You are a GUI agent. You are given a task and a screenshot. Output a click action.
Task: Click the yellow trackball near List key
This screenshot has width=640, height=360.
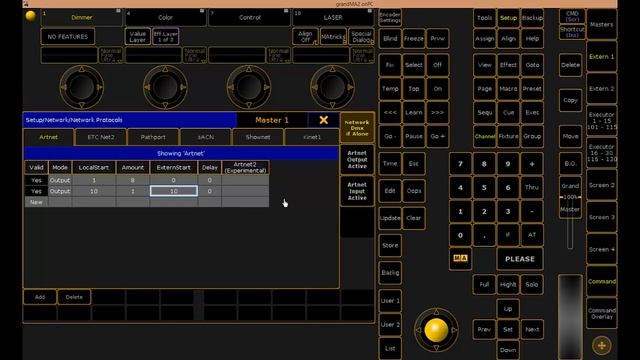pyautogui.click(x=436, y=330)
